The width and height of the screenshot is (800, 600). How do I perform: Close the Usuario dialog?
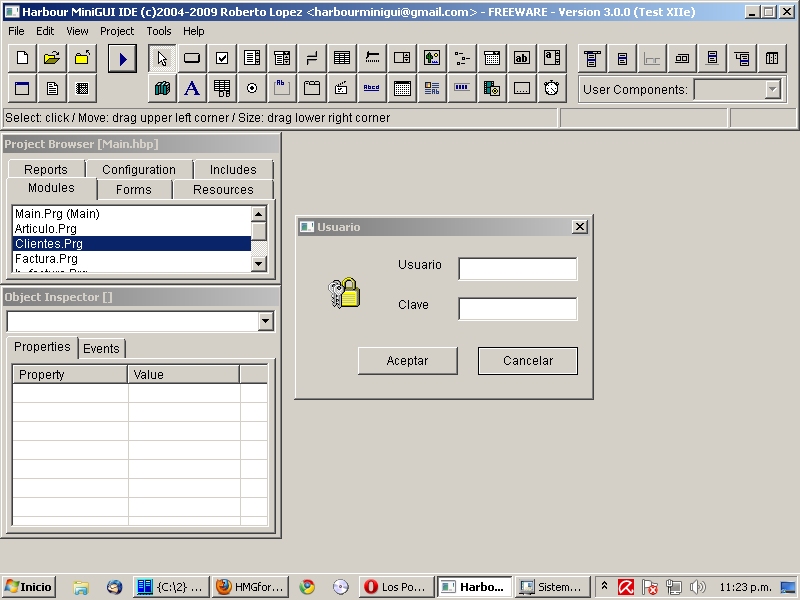click(x=580, y=227)
